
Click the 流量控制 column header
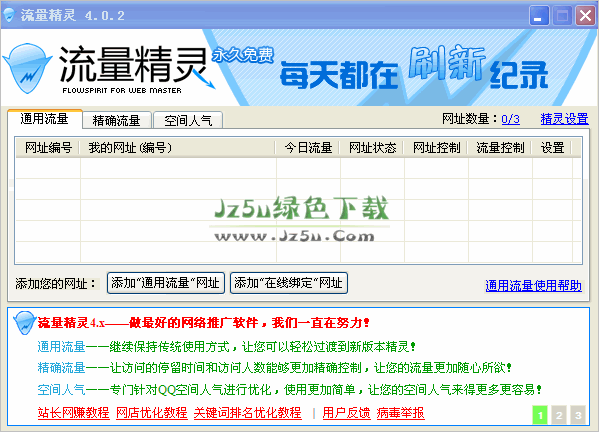pyautogui.click(x=500, y=147)
